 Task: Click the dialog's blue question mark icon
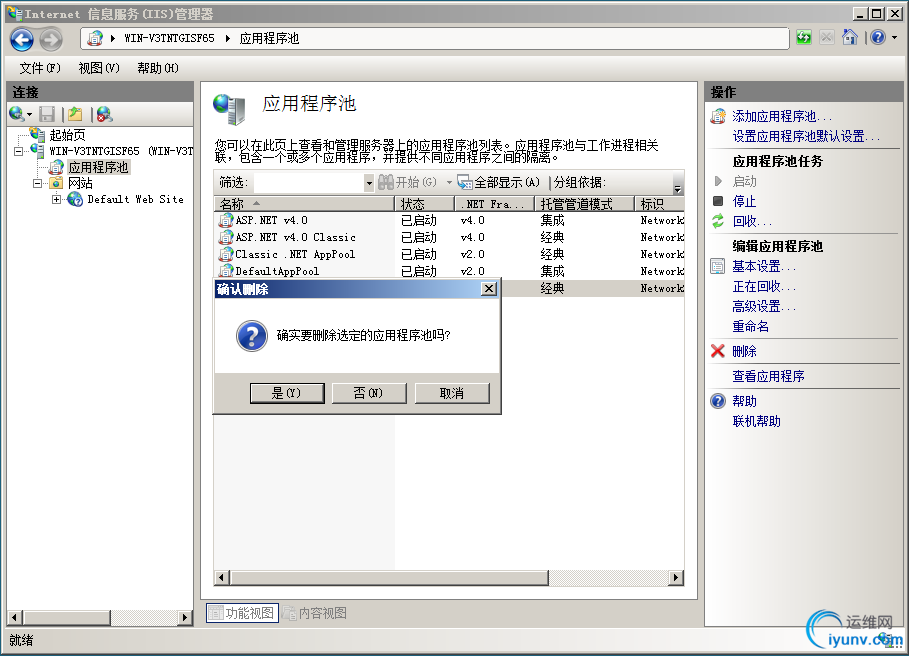click(252, 336)
